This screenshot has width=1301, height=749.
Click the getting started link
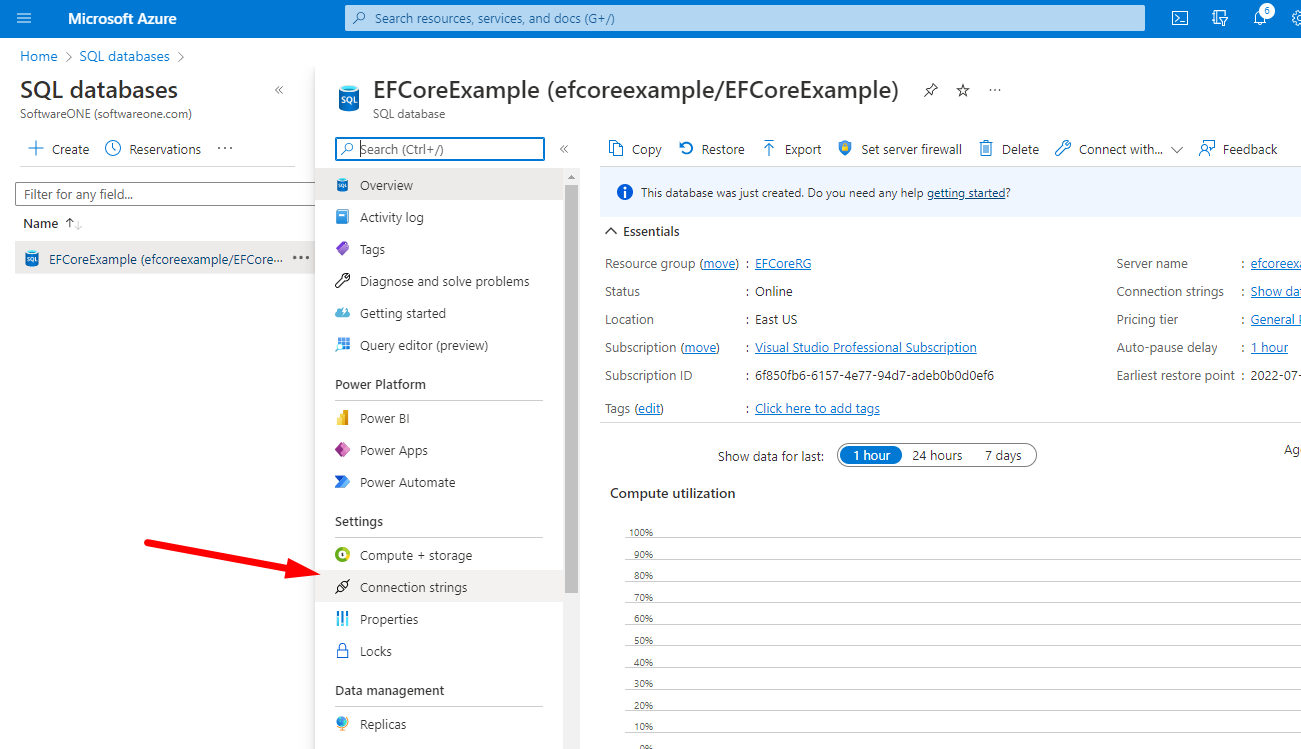(x=965, y=193)
